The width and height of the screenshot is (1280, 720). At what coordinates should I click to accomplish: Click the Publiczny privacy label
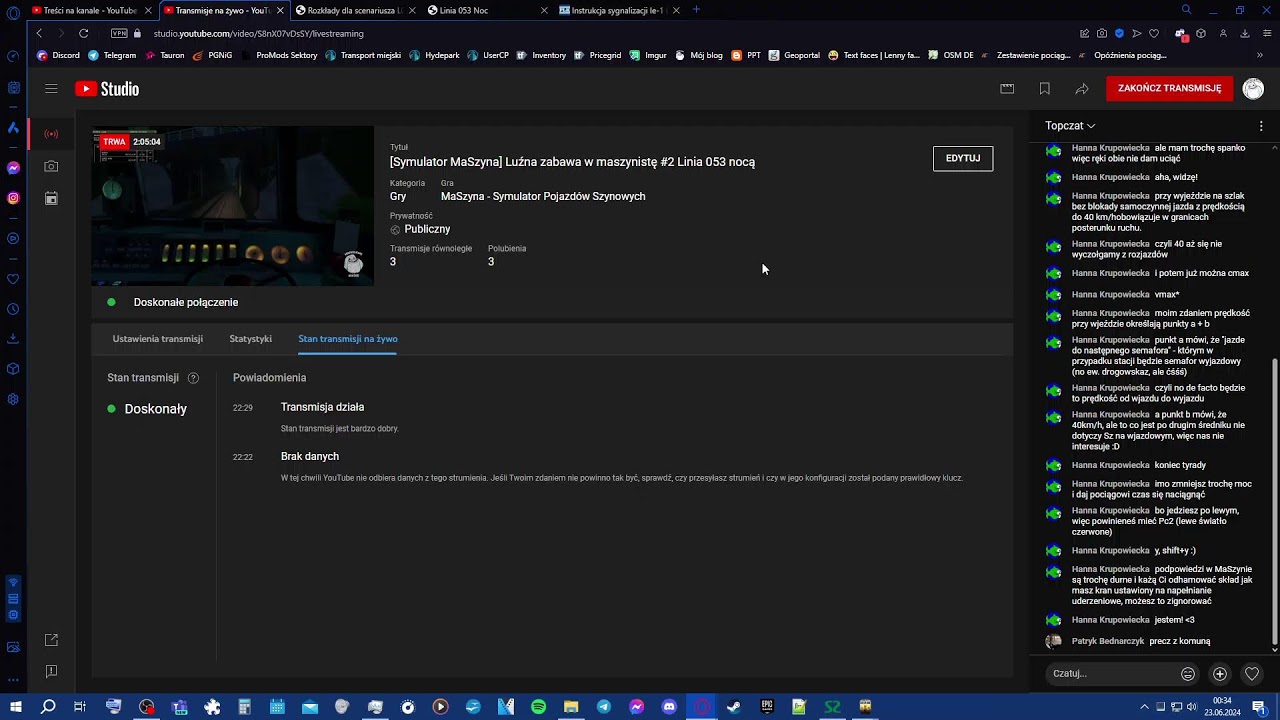pyautogui.click(x=427, y=229)
